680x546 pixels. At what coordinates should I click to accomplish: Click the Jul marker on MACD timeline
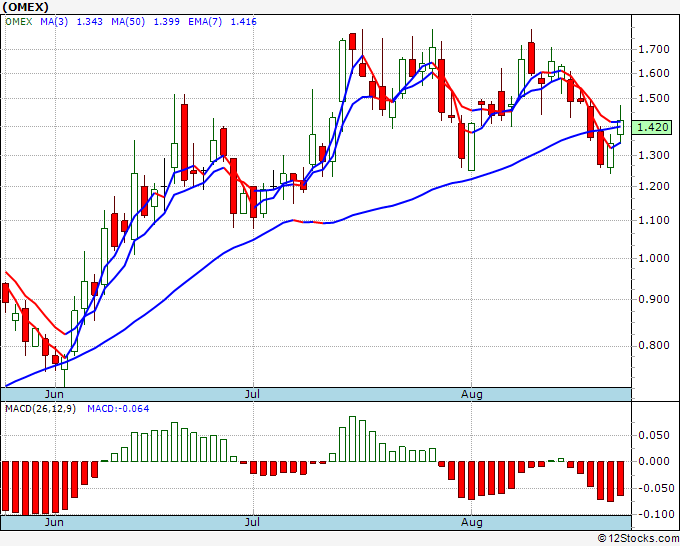[252, 522]
